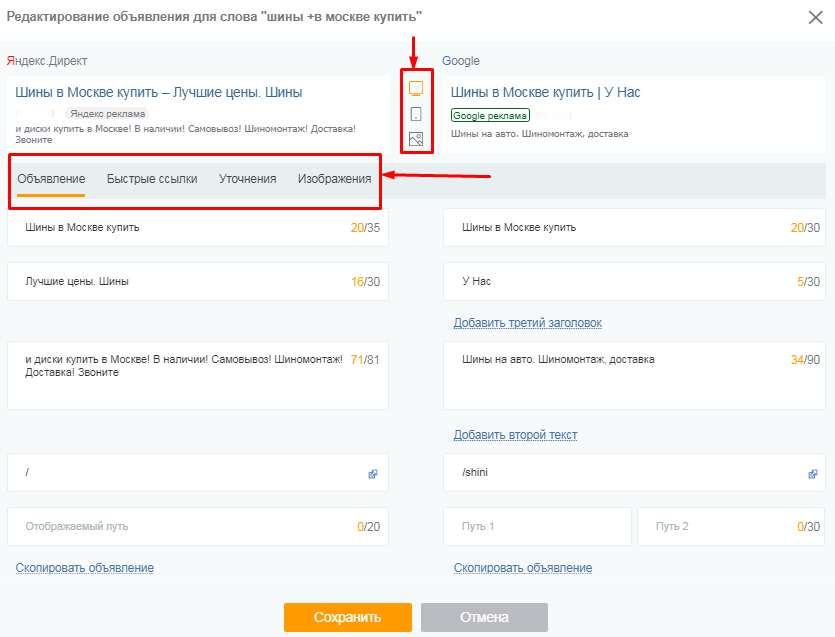Select the image ad preview icon
Image resolution: width=835 pixels, height=637 pixels.
tap(416, 139)
